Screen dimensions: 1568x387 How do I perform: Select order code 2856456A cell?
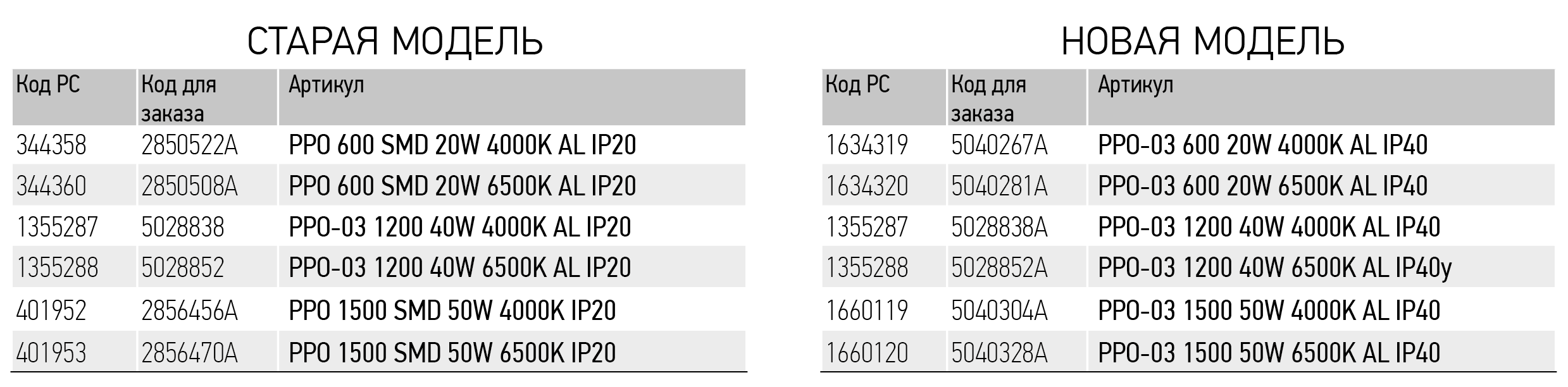(189, 310)
